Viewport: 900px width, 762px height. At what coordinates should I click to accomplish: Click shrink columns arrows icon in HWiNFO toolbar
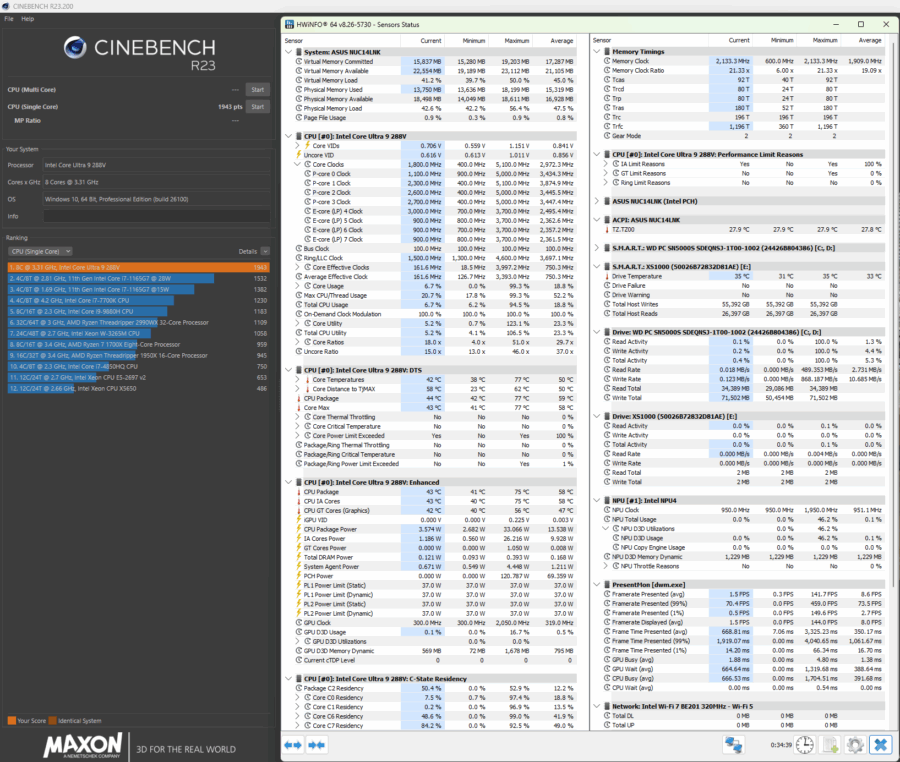coord(316,745)
